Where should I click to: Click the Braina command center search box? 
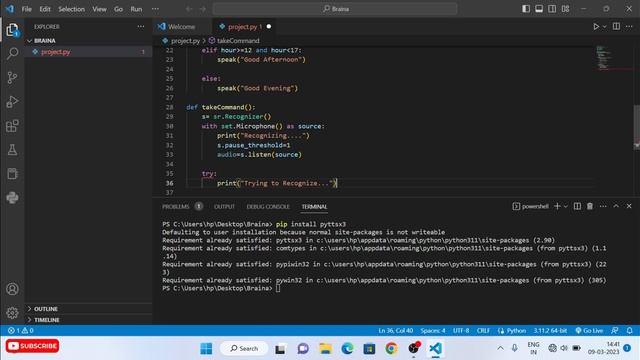(x=335, y=9)
